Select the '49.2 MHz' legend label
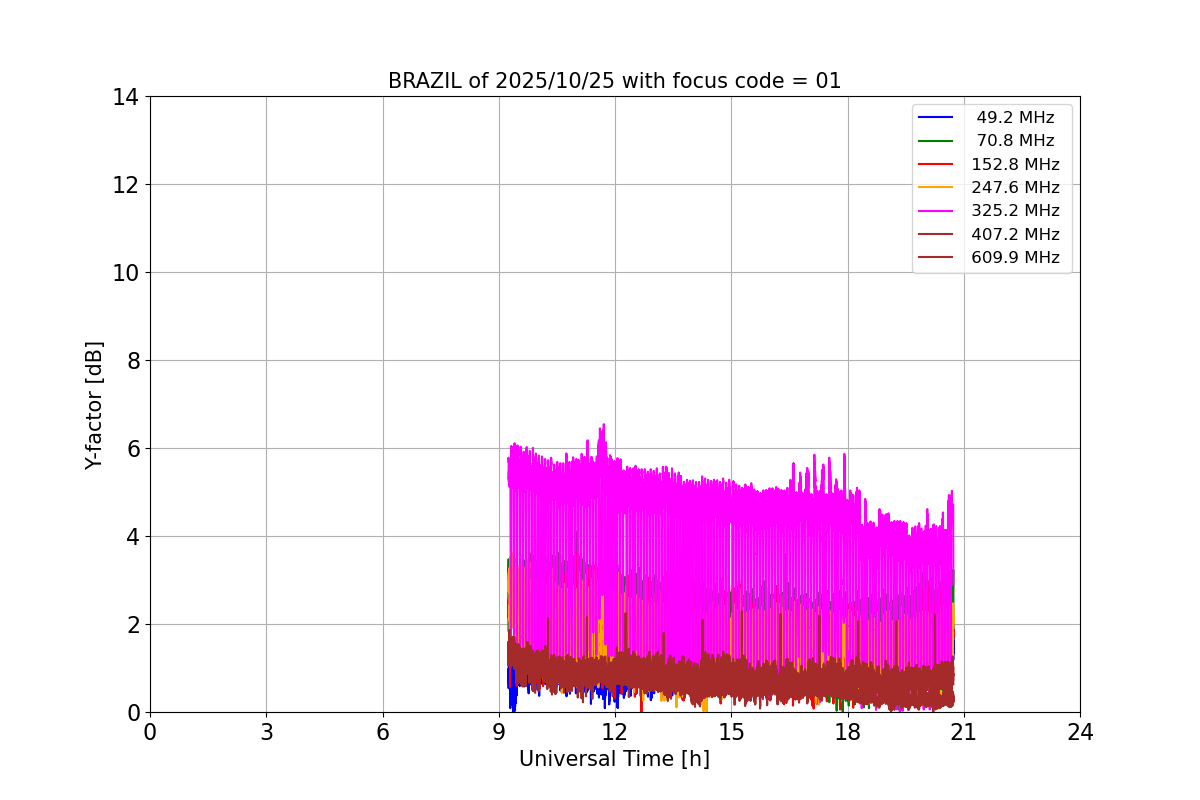The width and height of the screenshot is (1200, 800). click(1015, 118)
